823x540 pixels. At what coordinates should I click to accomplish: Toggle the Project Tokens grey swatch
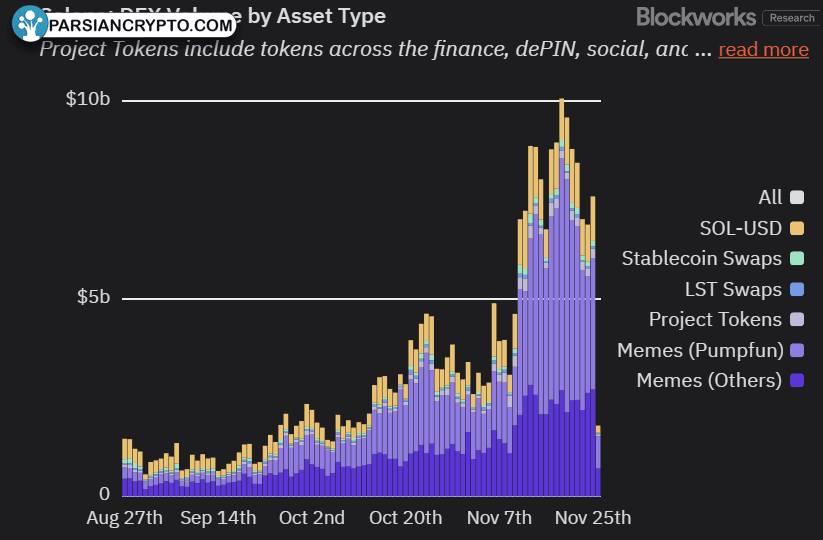click(797, 319)
